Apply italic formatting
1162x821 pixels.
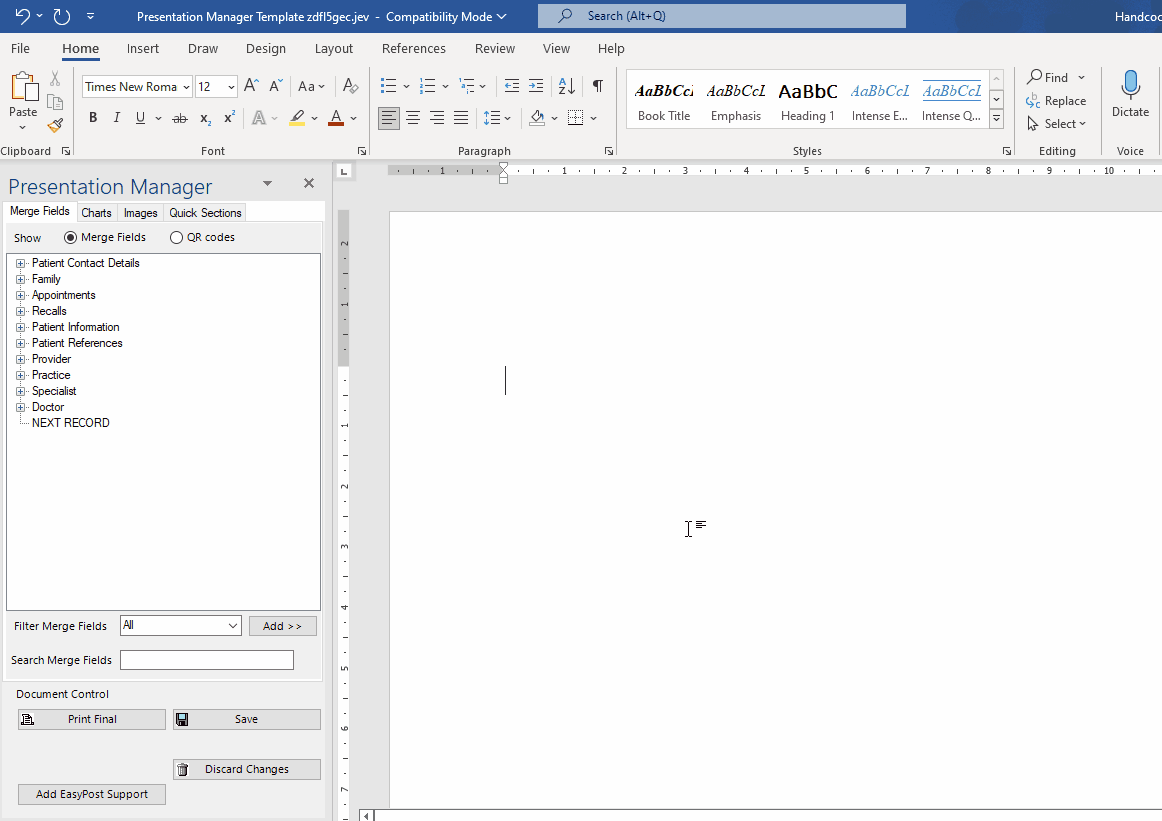click(116, 117)
